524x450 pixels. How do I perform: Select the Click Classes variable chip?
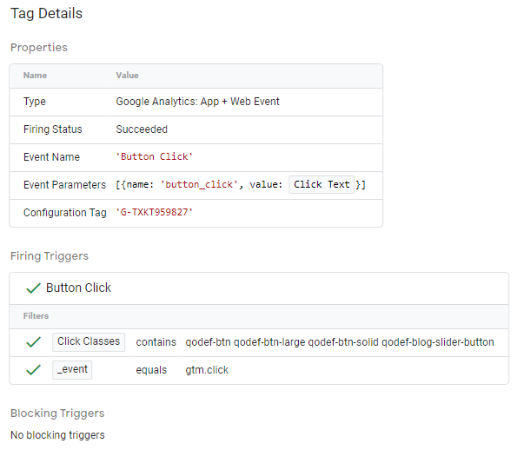coord(89,342)
